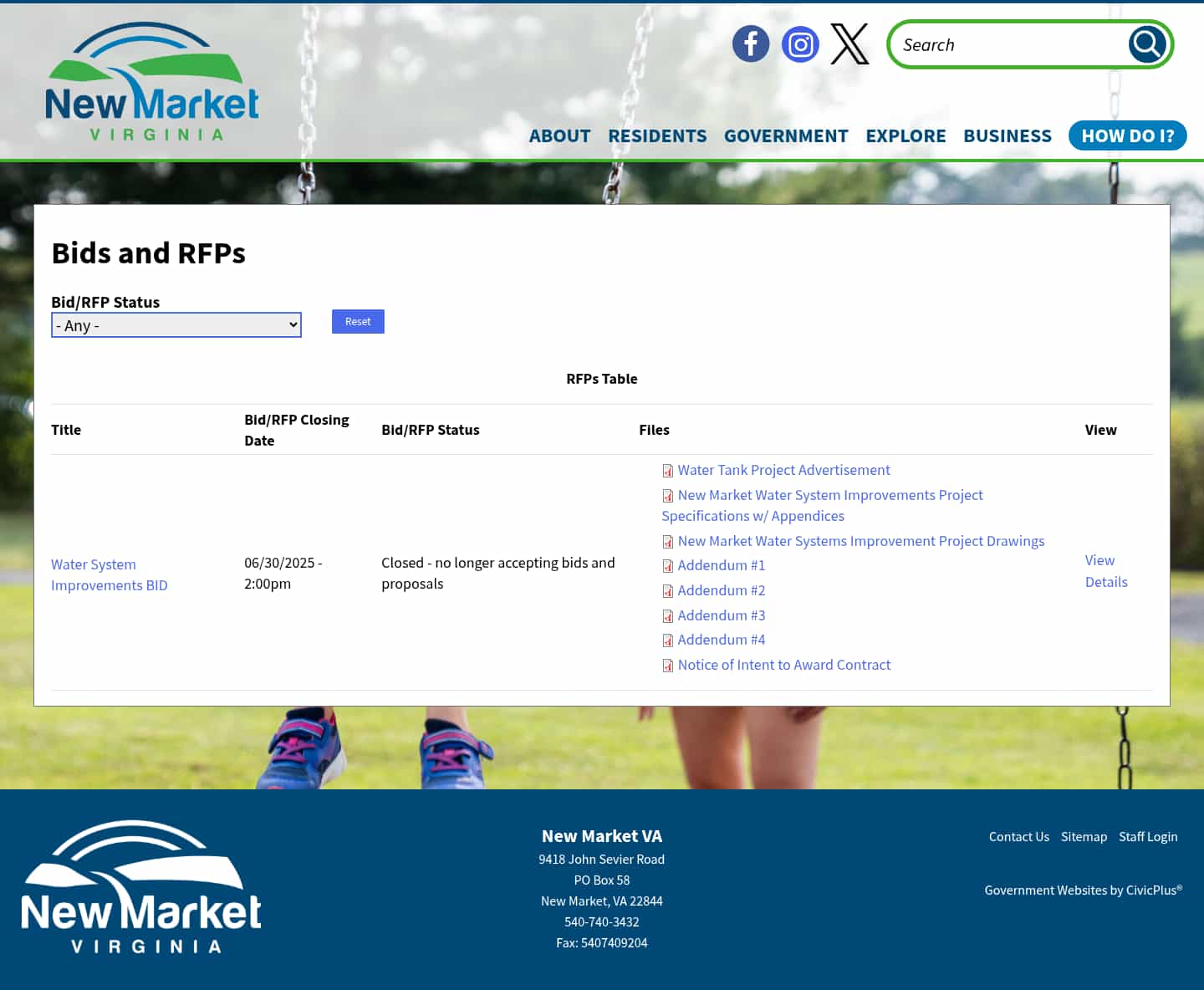This screenshot has width=1204, height=990.
Task: Click the New Market, VA 22844 line
Action: point(602,901)
